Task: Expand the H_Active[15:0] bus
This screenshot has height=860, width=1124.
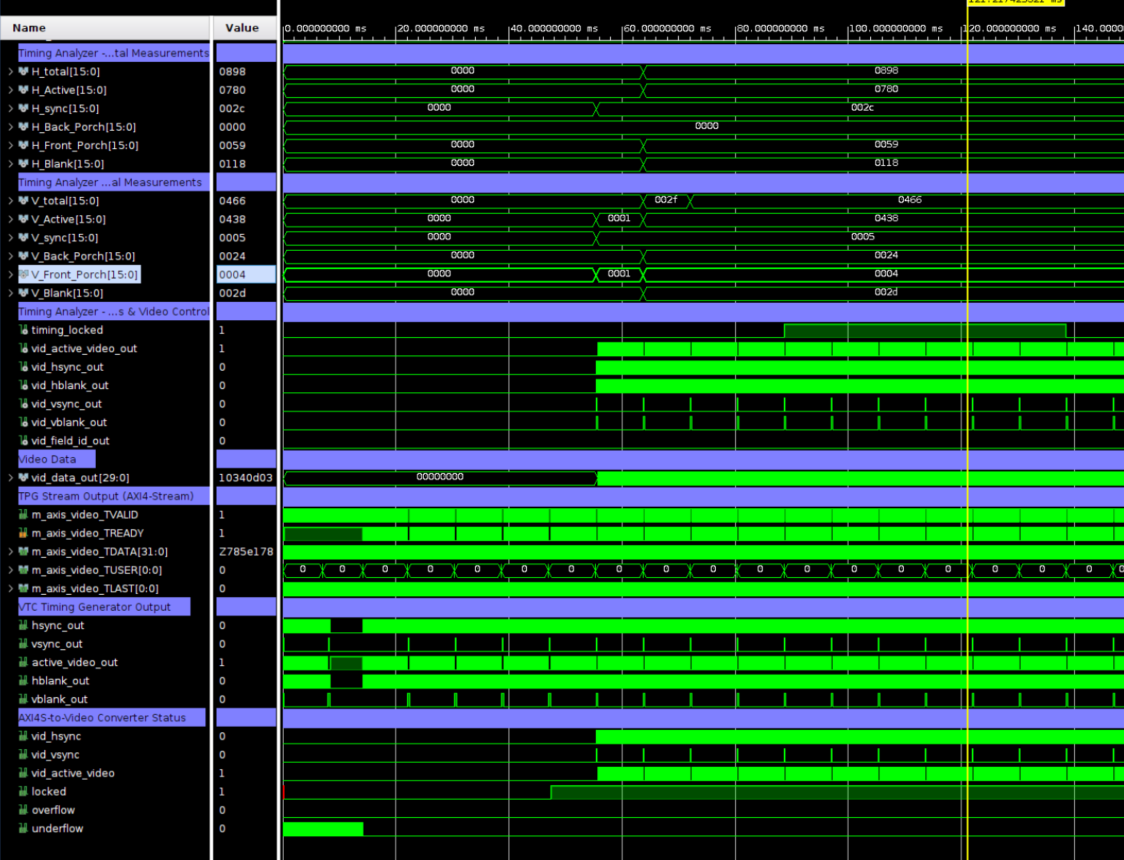Action: pyautogui.click(x=10, y=90)
